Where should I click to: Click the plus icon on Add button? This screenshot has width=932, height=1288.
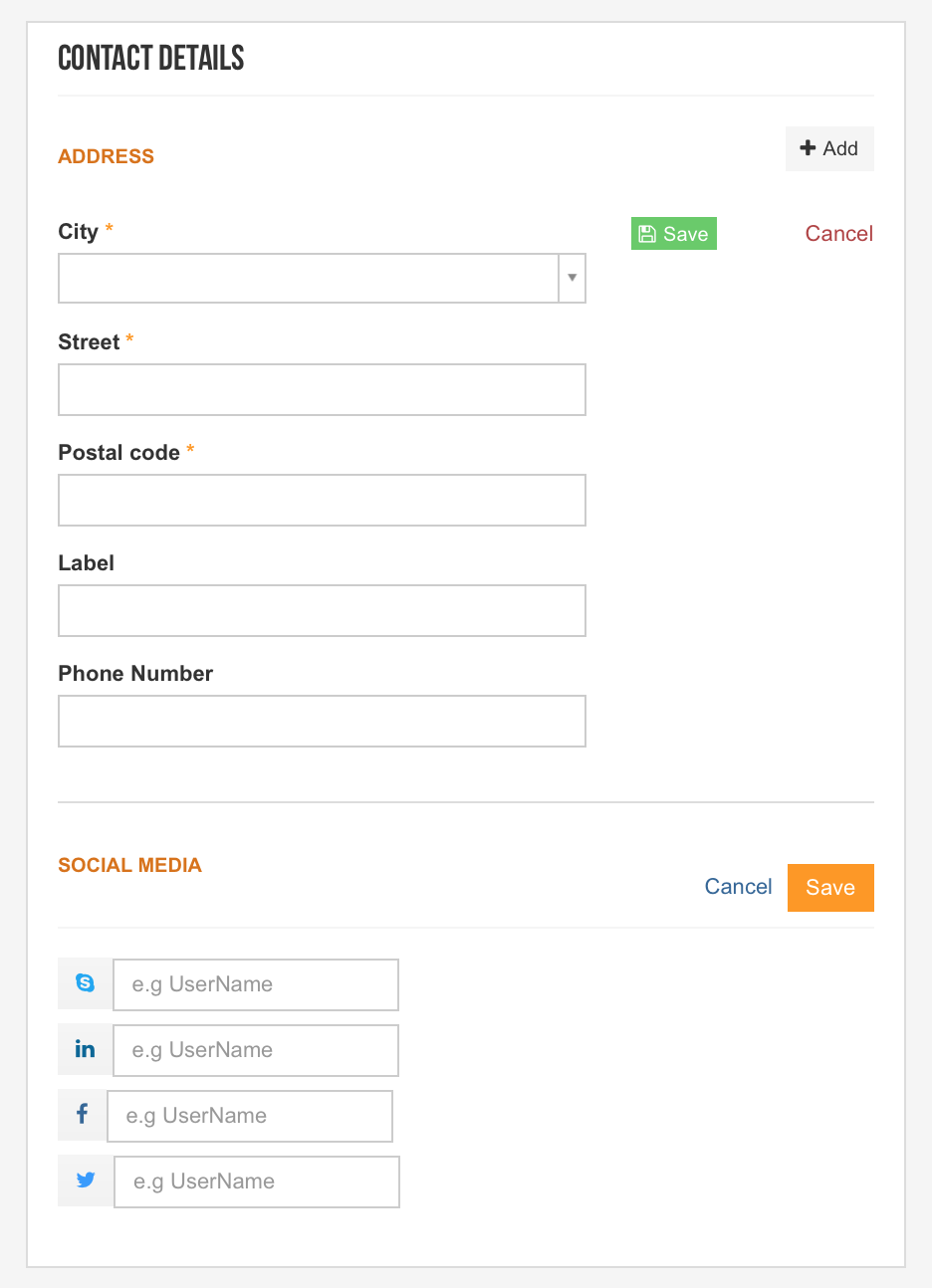pos(809,148)
